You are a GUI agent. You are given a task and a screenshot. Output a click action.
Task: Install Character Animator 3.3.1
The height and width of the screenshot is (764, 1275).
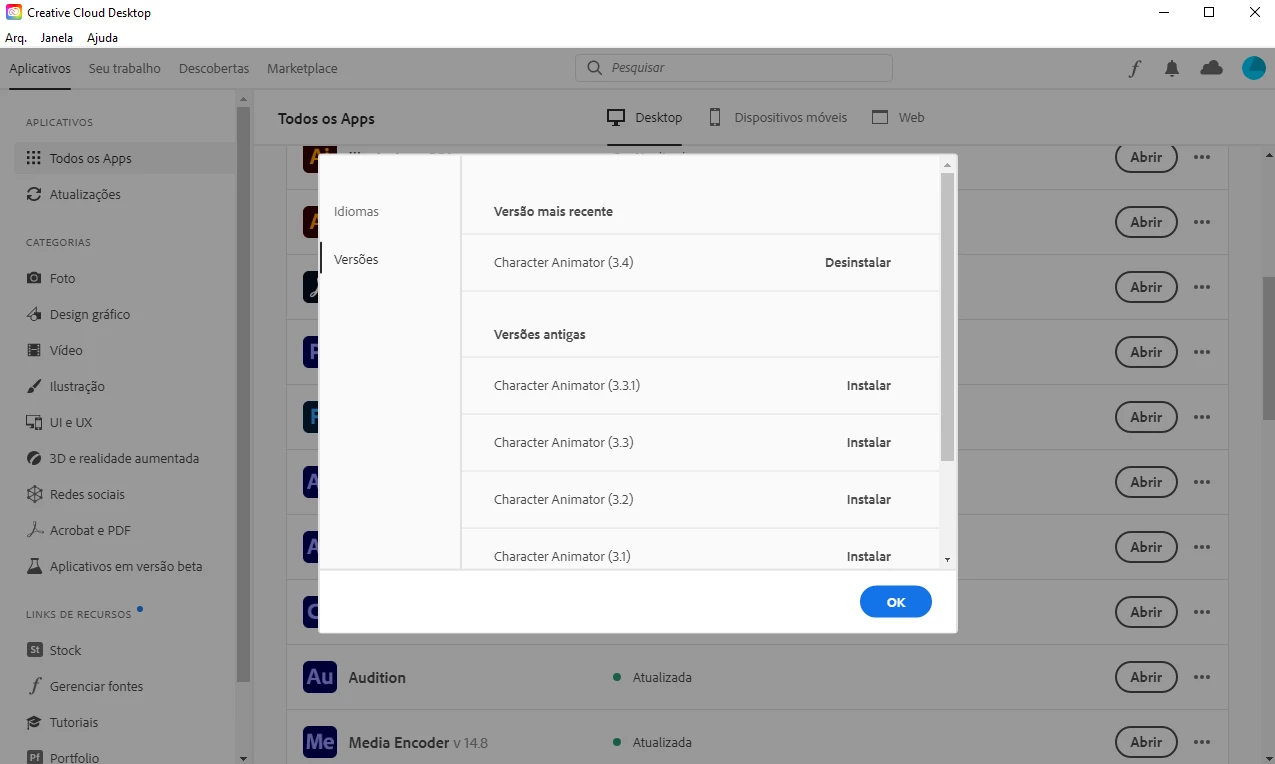pos(869,386)
